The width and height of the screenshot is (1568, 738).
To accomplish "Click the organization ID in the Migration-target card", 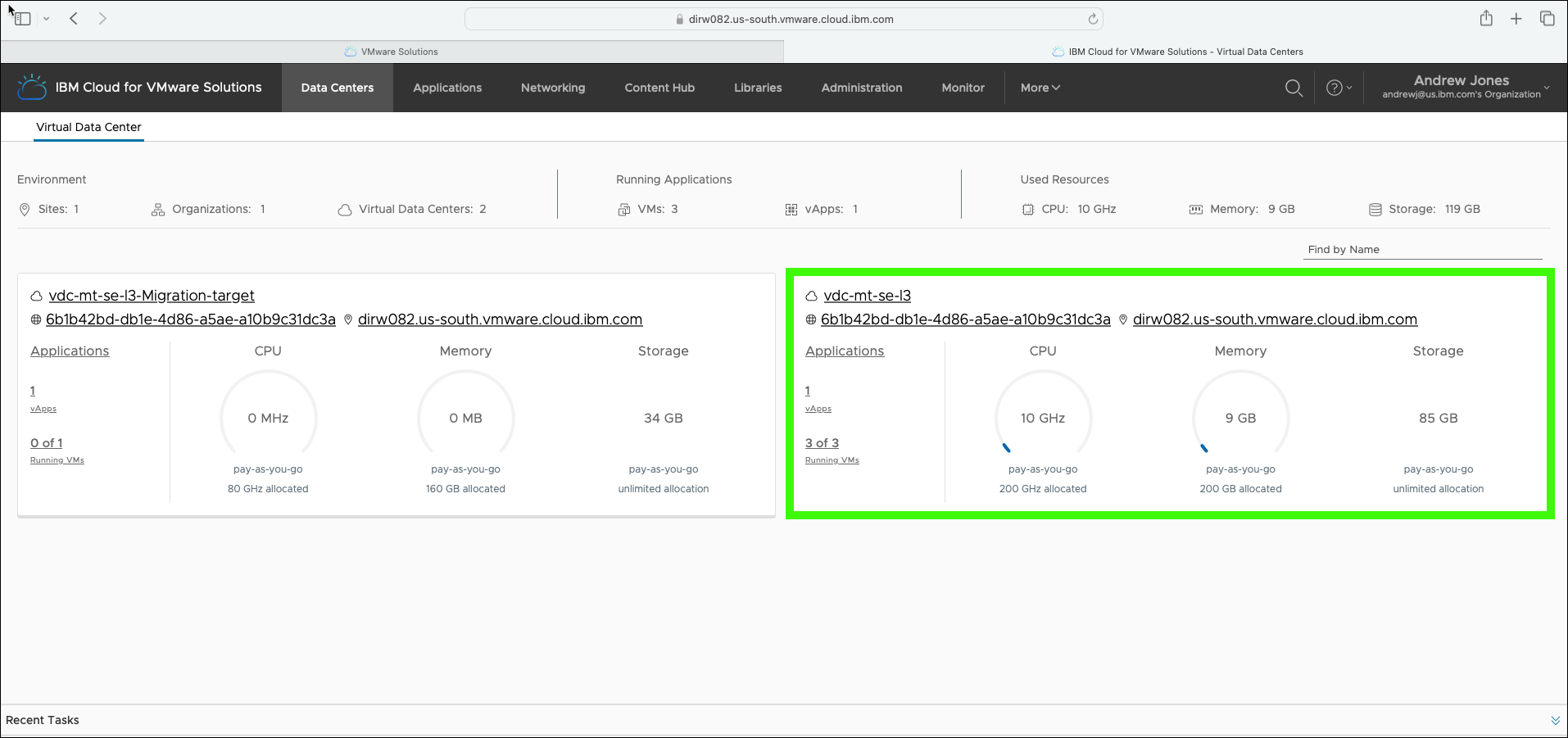I will 191,319.
